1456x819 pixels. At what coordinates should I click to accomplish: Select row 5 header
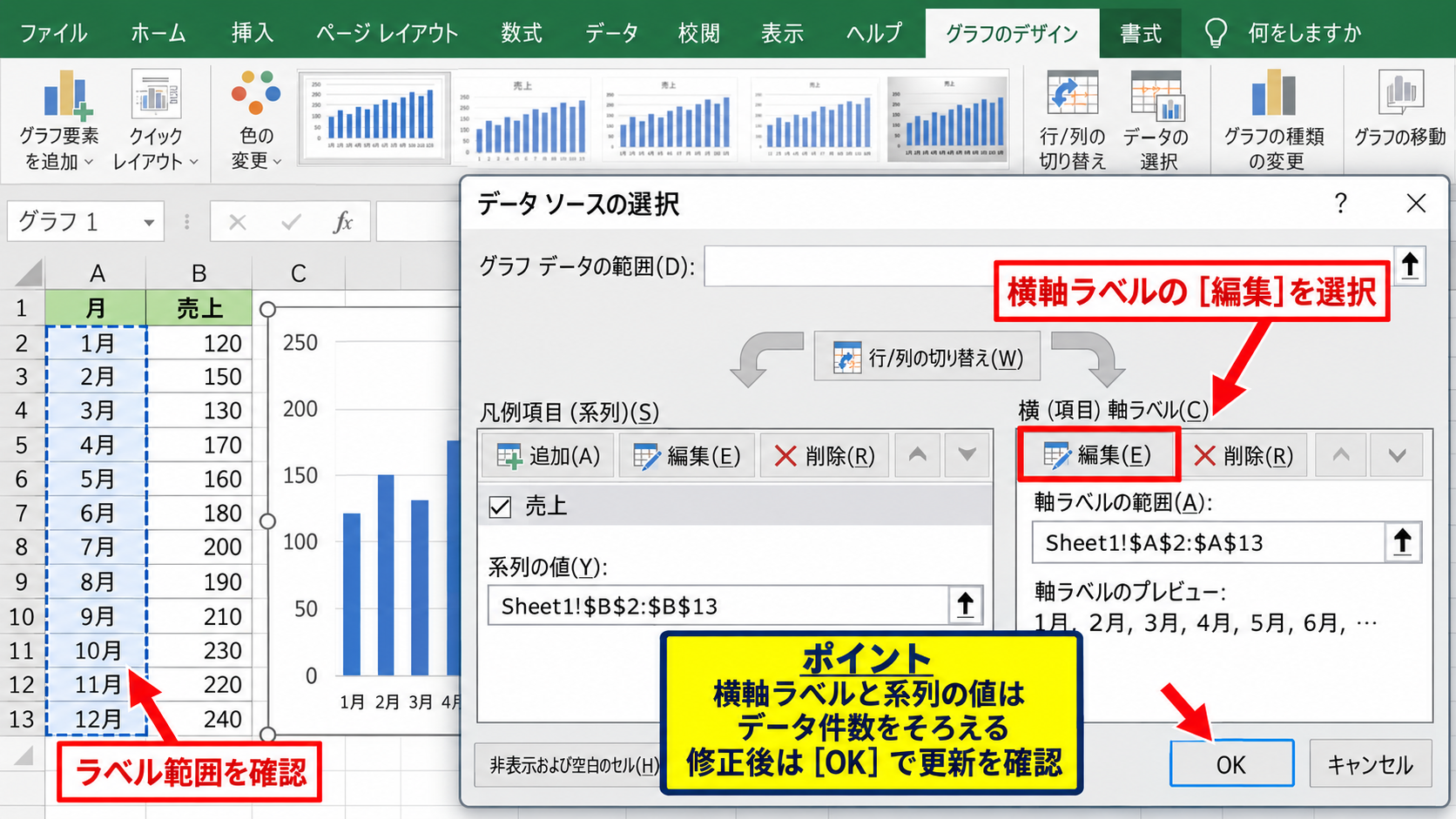click(22, 445)
